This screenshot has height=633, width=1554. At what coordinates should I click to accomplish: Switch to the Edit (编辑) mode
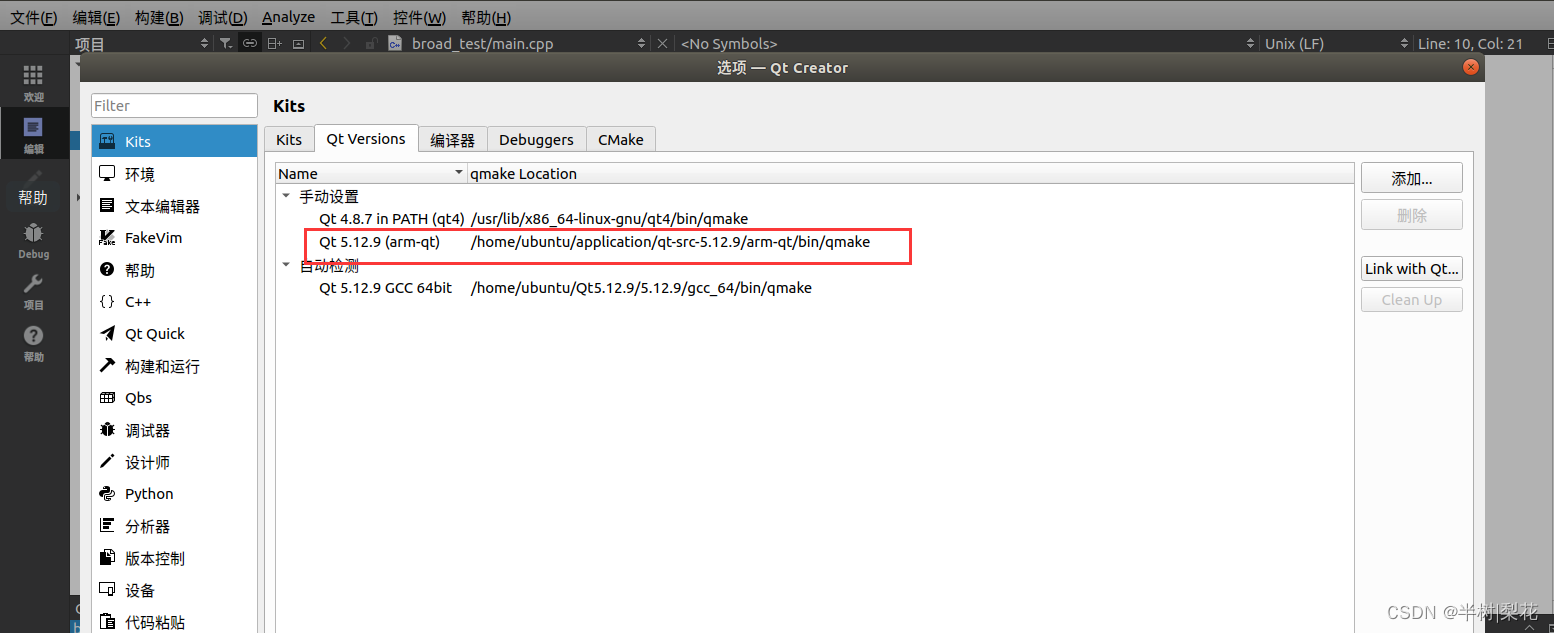click(x=34, y=136)
